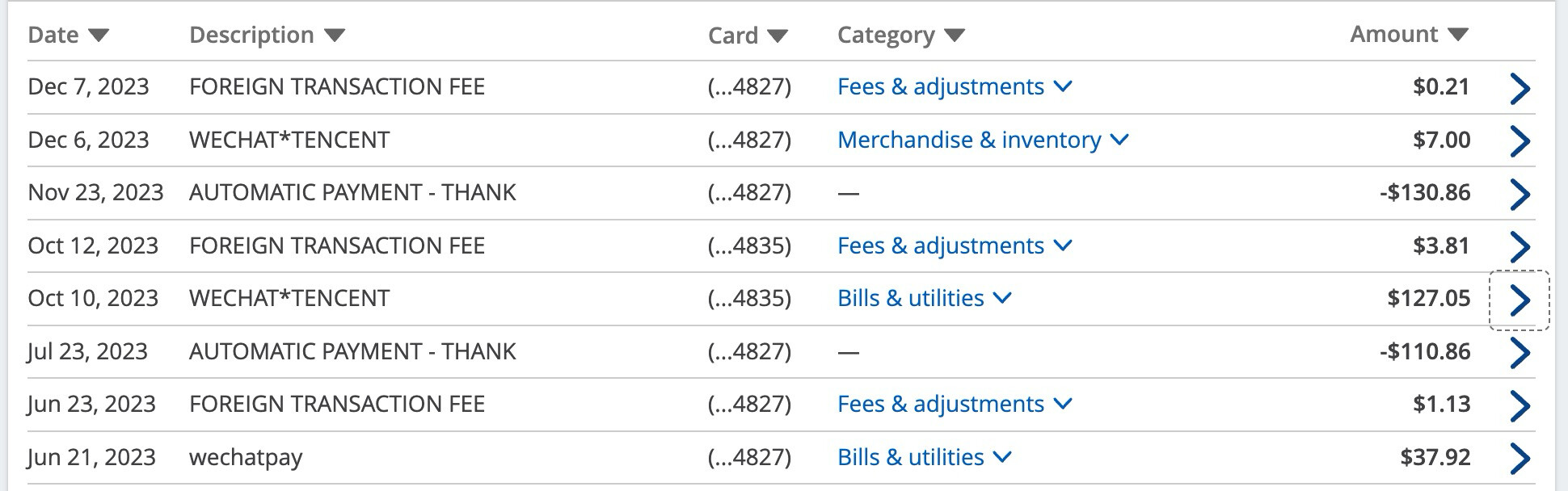Open details arrow for Dec 7 foreign transaction fee
1568x491 pixels.
tap(1520, 87)
